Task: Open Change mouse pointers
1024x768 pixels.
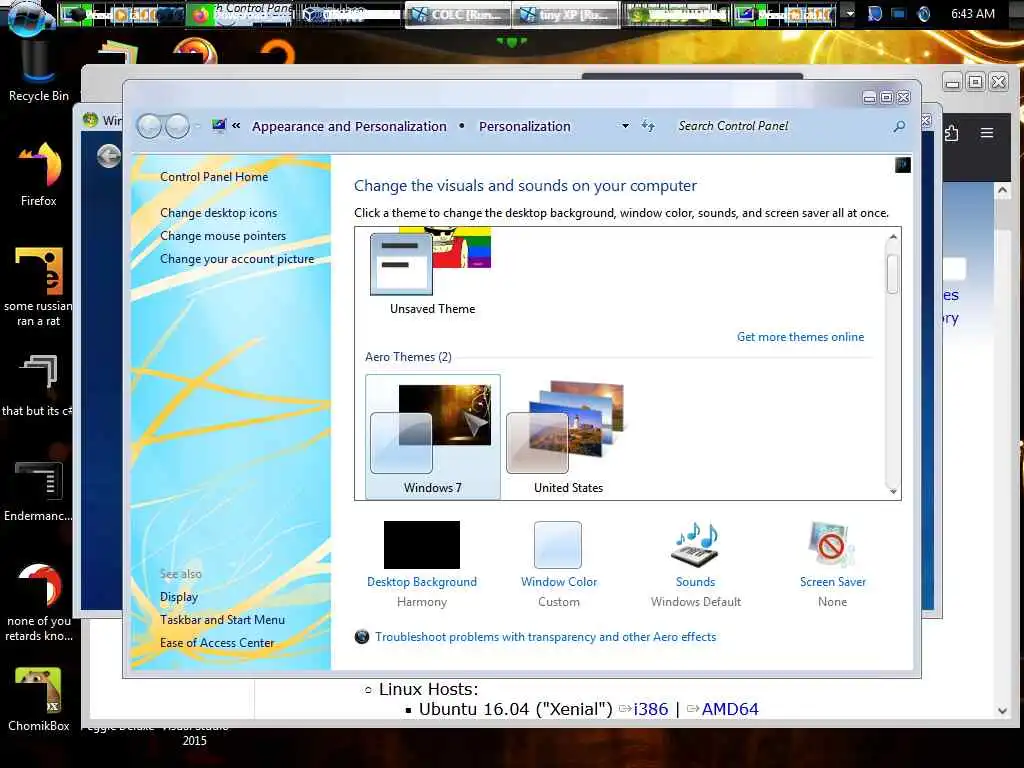Action: [223, 236]
